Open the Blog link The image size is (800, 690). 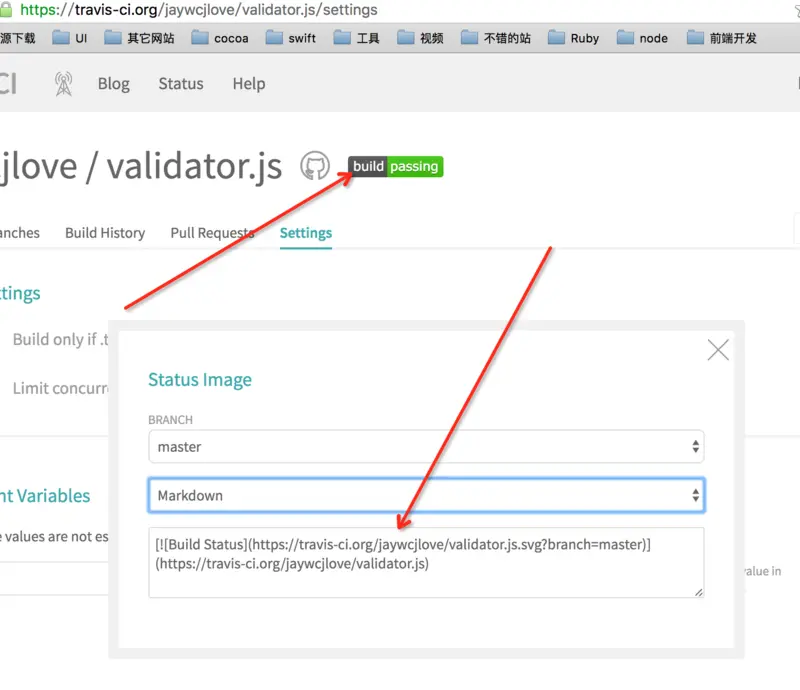[x=114, y=84]
